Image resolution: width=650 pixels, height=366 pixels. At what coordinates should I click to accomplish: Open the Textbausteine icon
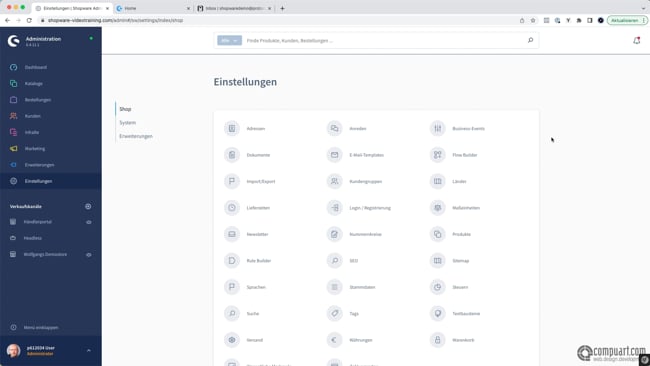point(437,313)
